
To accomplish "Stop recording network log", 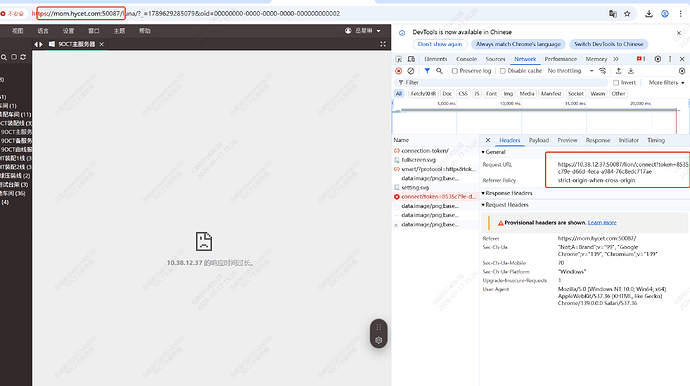I will coord(399,71).
